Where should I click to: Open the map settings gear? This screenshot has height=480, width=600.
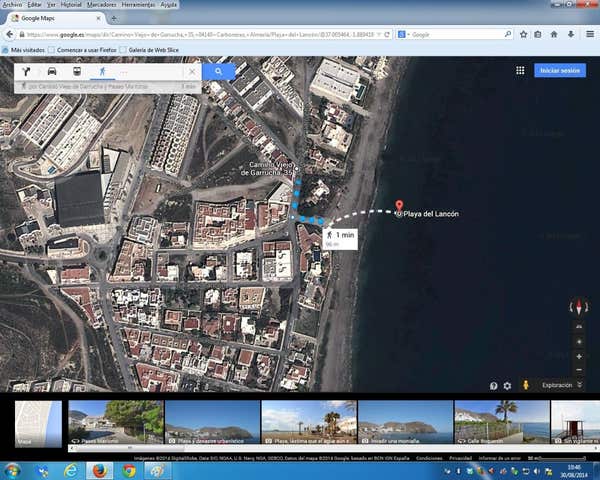507,385
